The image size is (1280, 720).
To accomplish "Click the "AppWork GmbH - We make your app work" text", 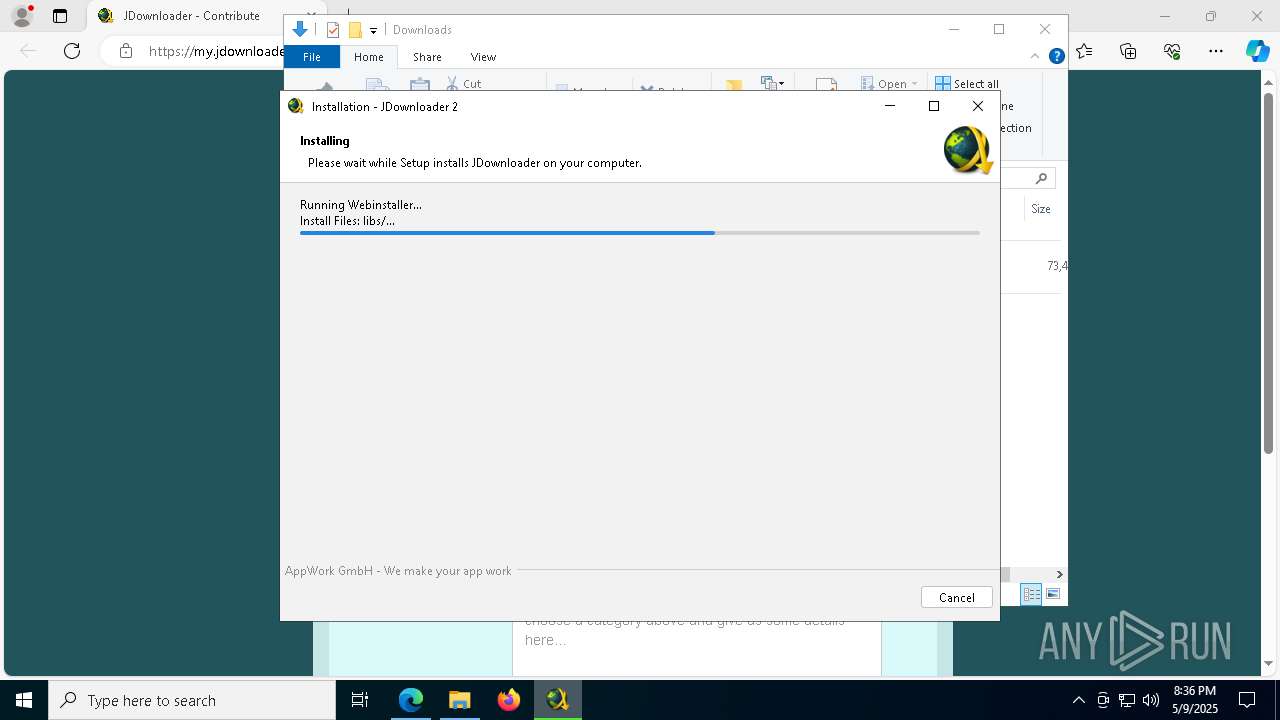I will (x=398, y=571).
